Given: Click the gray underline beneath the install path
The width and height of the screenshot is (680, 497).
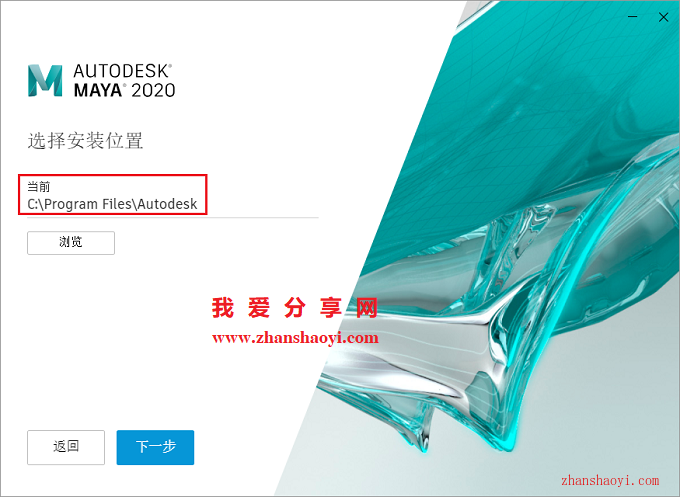Looking at the screenshot, I should coord(173,217).
